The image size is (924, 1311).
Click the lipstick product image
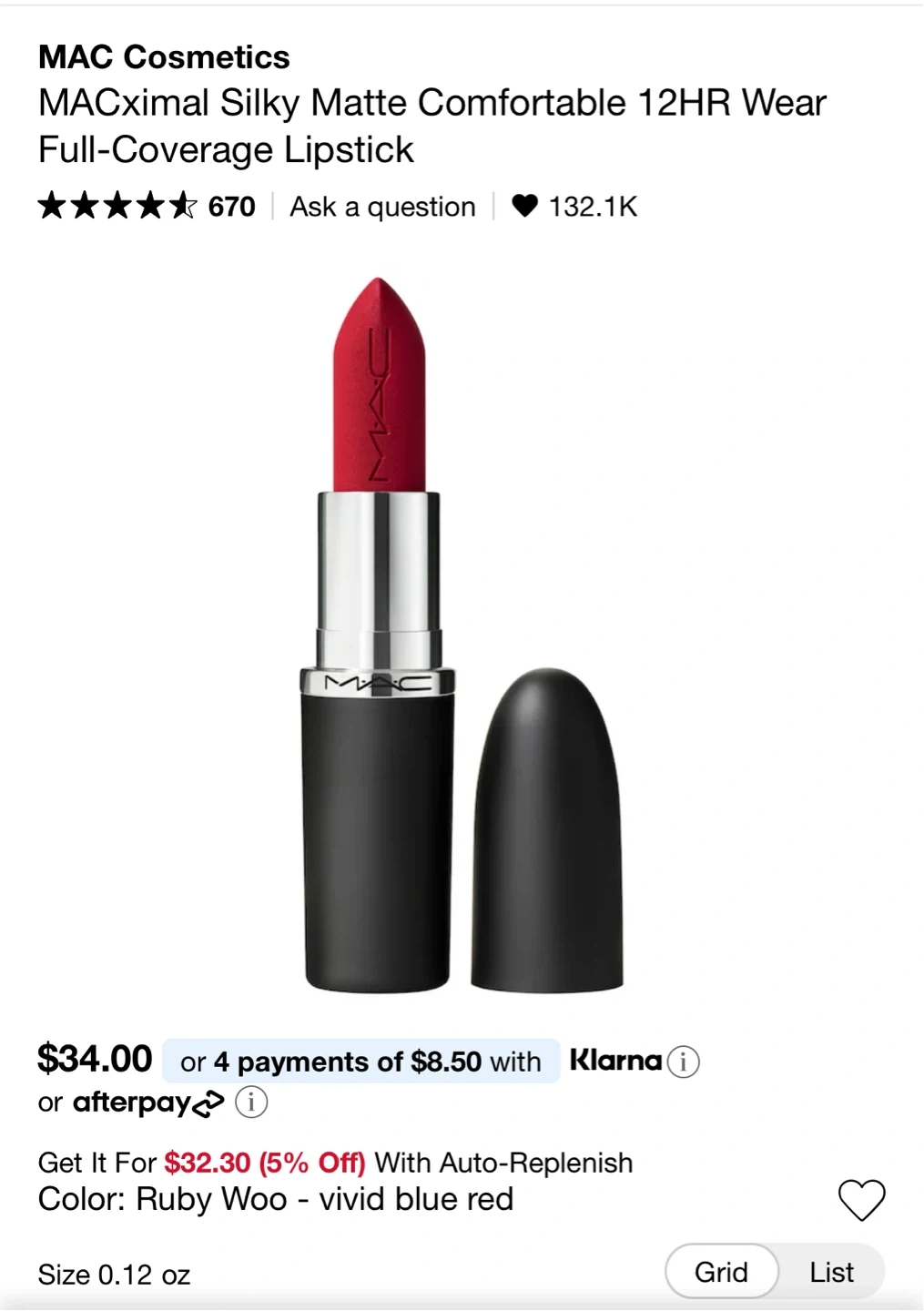tap(462, 635)
